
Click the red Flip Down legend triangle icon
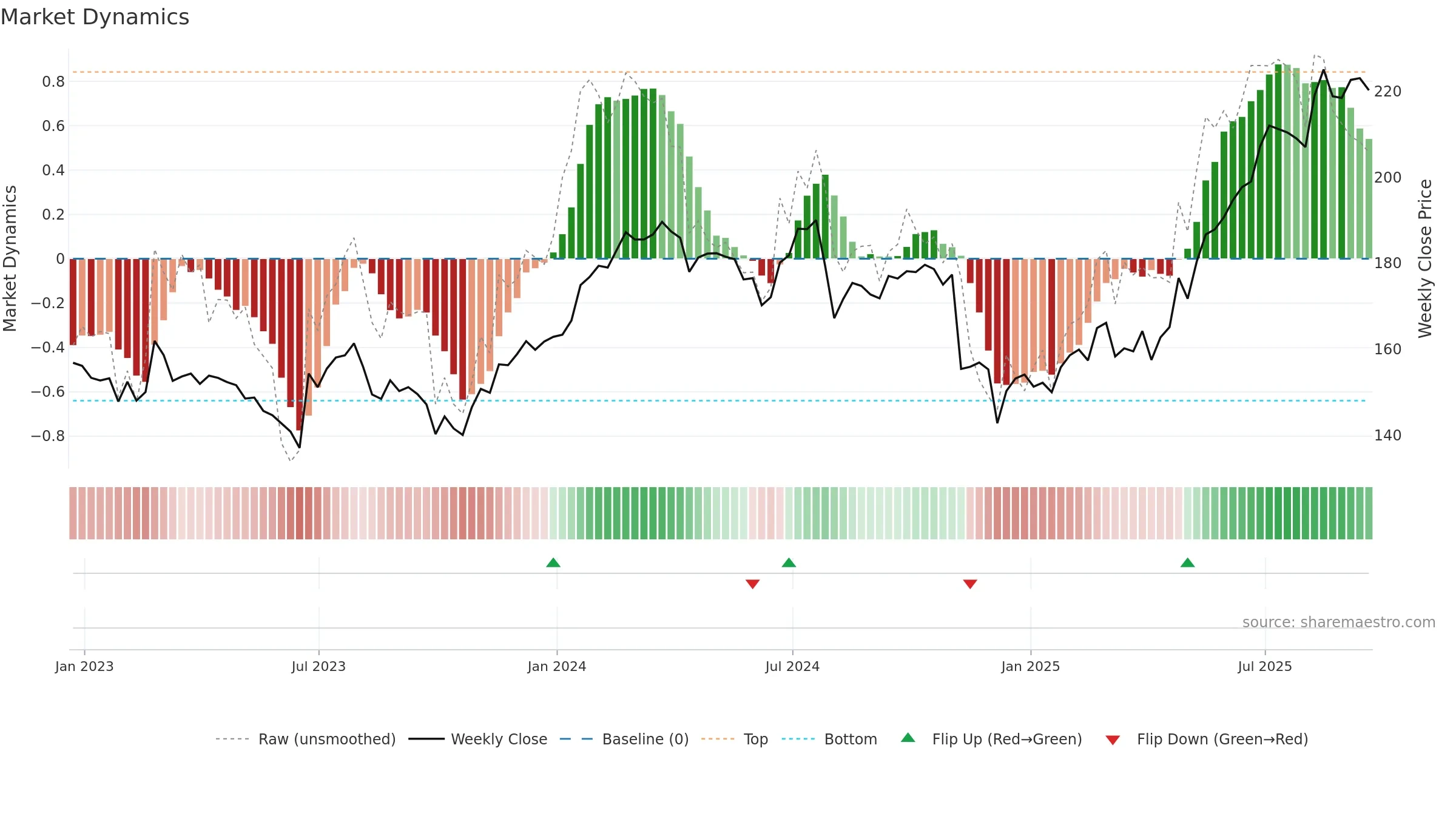point(1113,740)
